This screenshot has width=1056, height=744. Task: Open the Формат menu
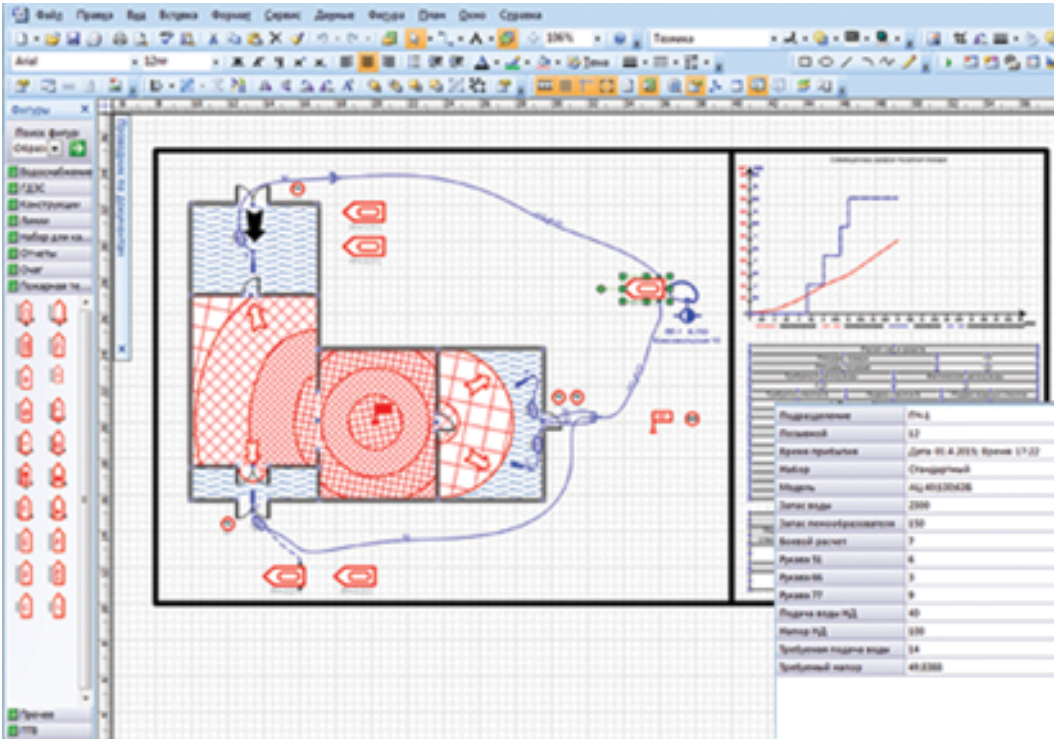pos(230,14)
